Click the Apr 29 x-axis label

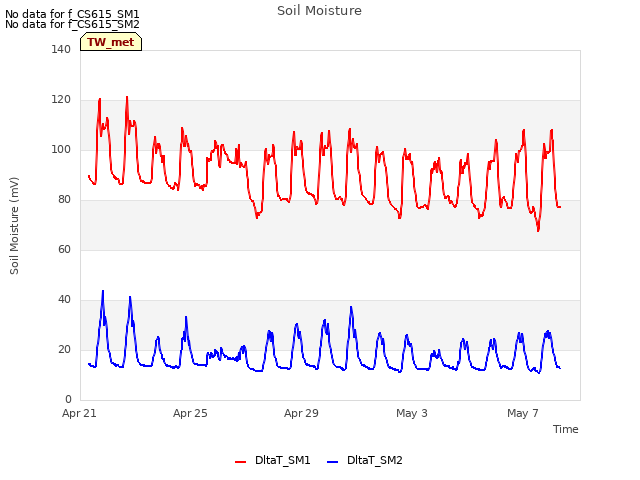(301, 413)
